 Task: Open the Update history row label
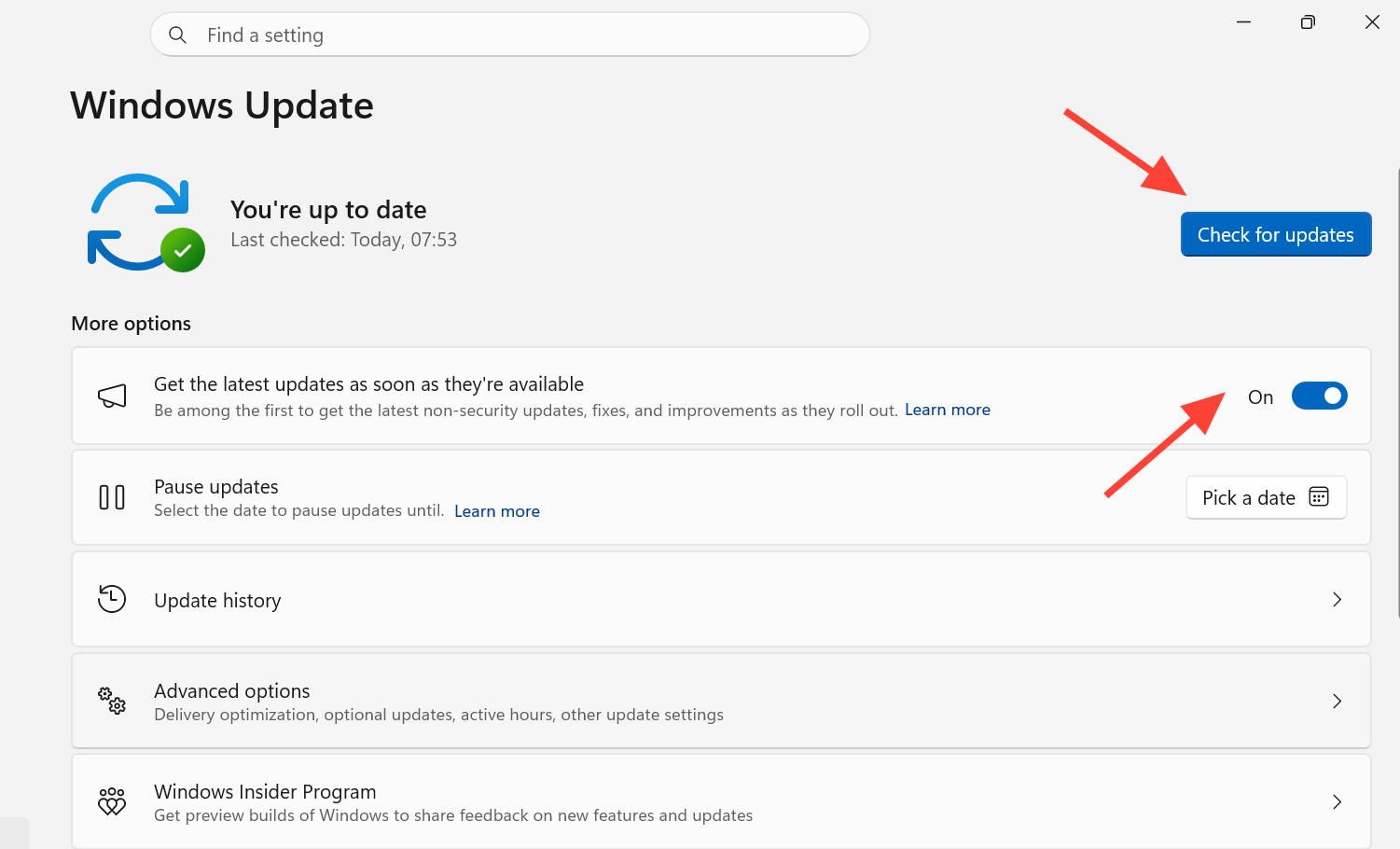[217, 601]
